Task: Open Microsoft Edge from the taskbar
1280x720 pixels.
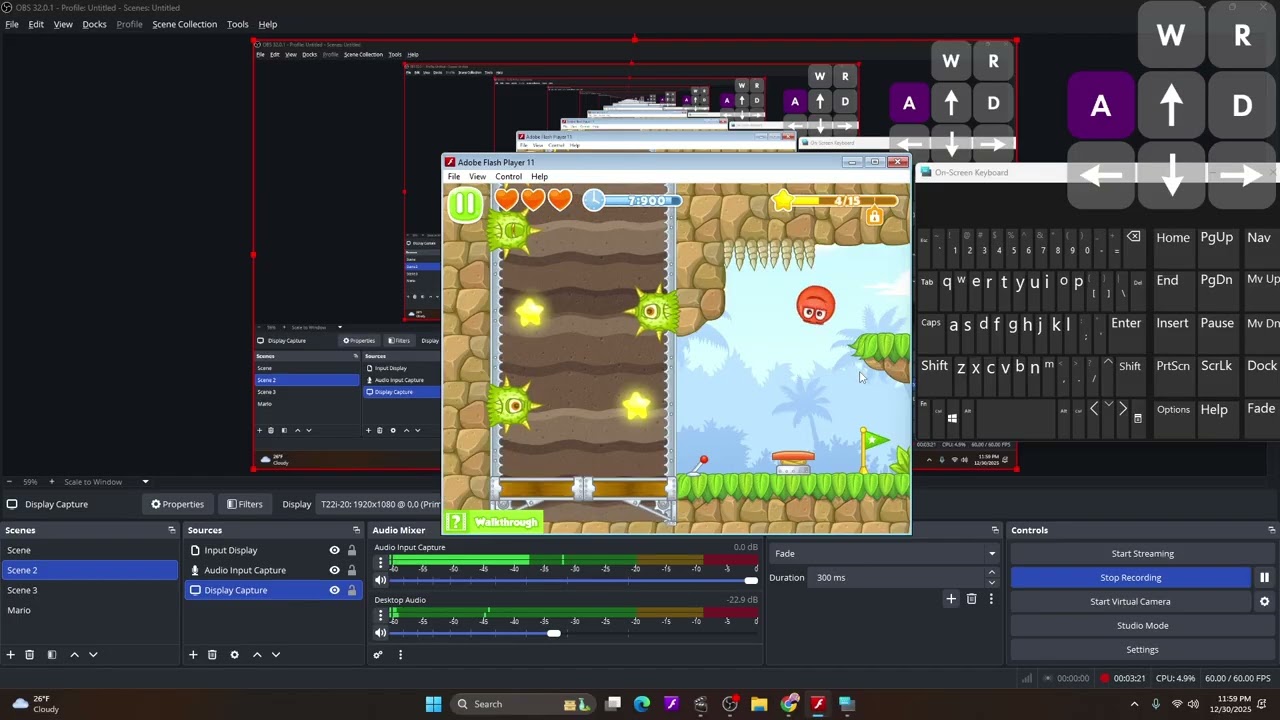Action: 641,704
